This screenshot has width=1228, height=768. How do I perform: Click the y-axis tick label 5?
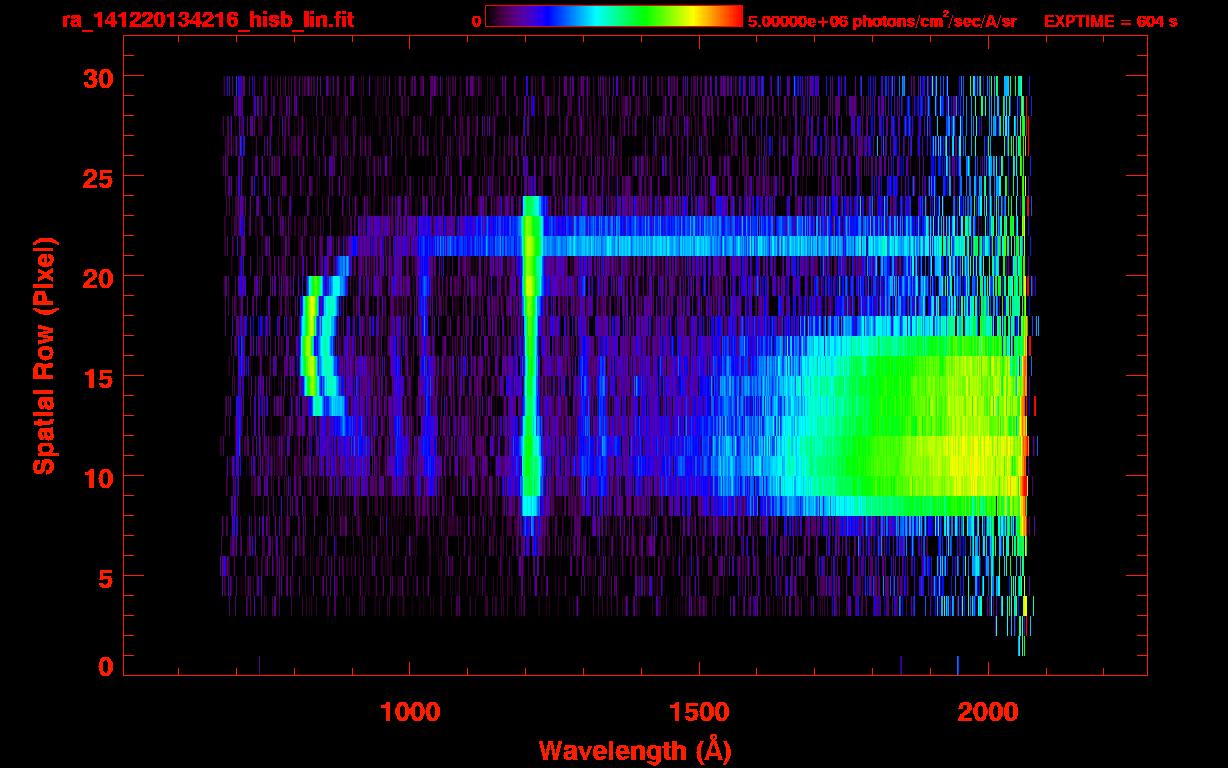click(x=104, y=577)
